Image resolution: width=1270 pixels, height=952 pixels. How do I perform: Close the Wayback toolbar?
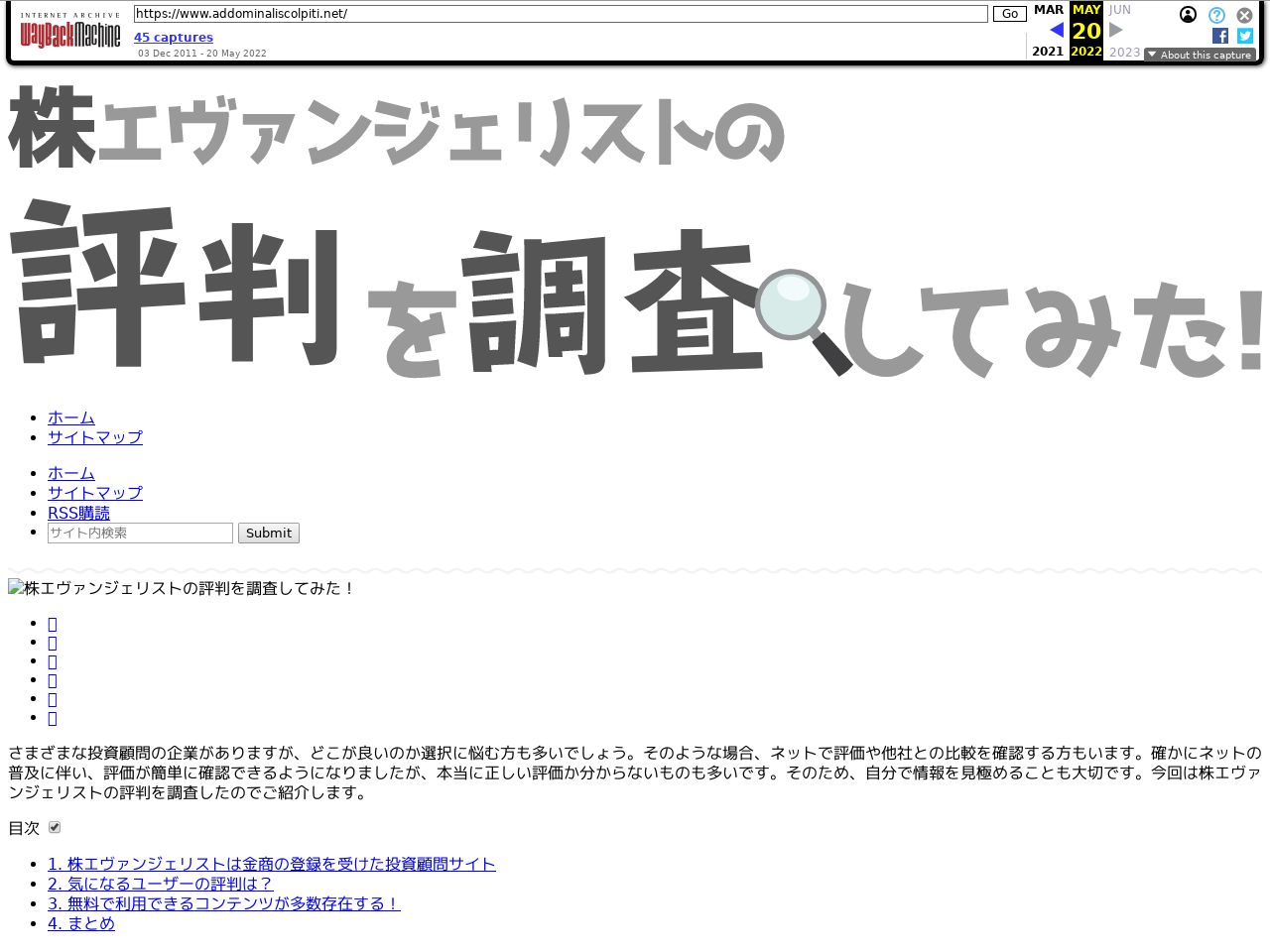click(1244, 15)
